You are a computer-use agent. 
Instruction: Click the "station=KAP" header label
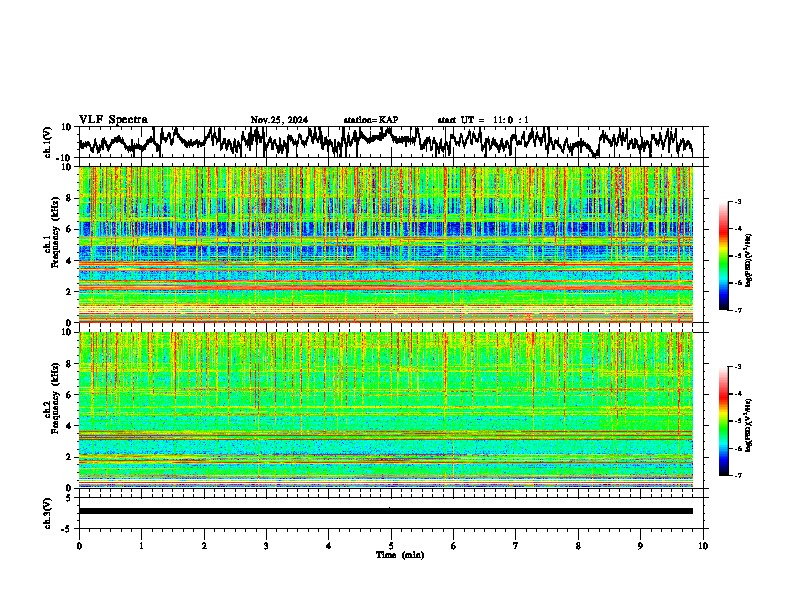click(x=371, y=120)
